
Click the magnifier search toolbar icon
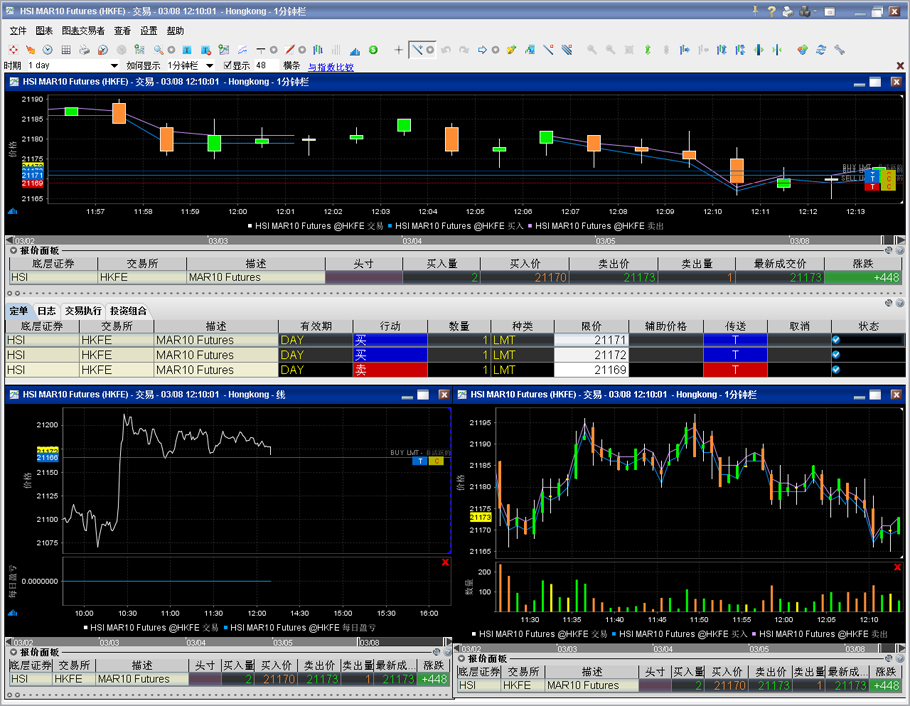click(158, 50)
